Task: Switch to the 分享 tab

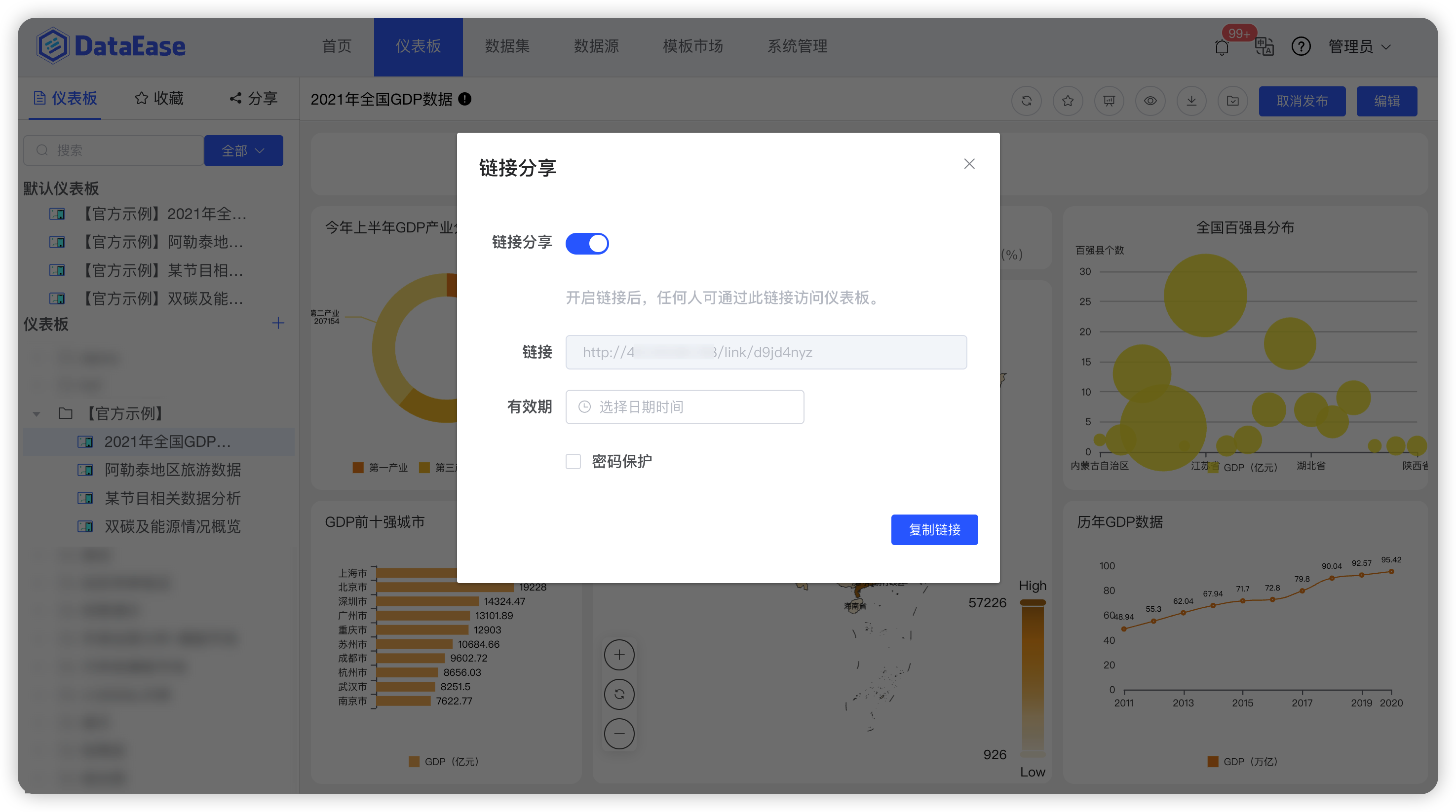Action: [x=253, y=98]
